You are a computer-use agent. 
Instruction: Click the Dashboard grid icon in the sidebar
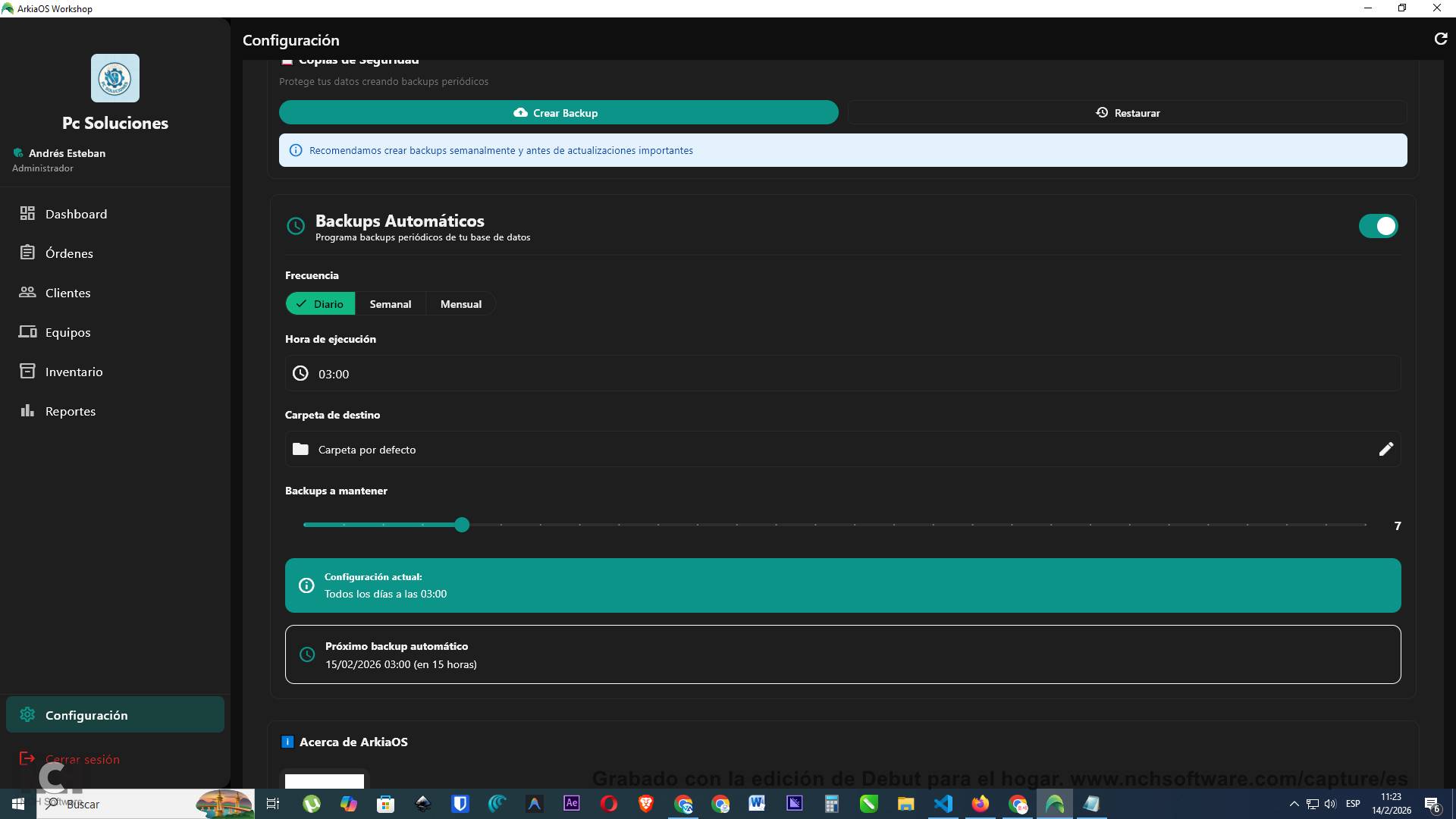[27, 214]
